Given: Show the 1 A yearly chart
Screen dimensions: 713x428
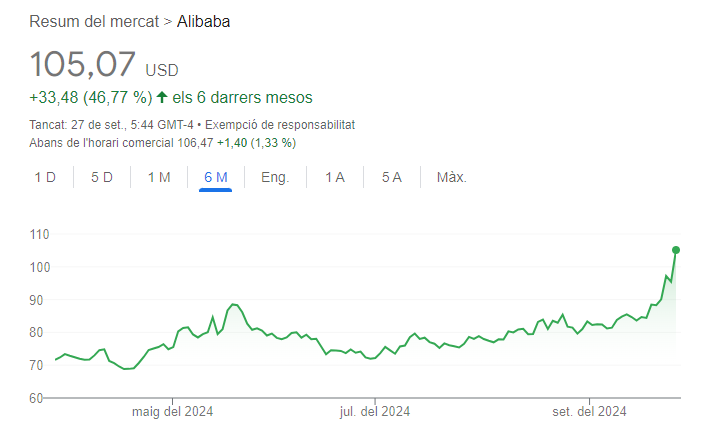Looking at the screenshot, I should (335, 177).
